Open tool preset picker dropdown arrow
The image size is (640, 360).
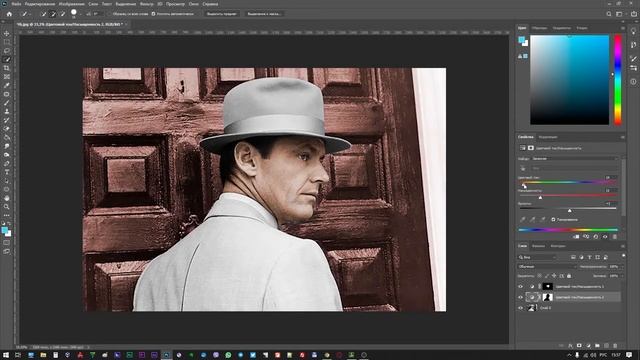[x=30, y=14]
